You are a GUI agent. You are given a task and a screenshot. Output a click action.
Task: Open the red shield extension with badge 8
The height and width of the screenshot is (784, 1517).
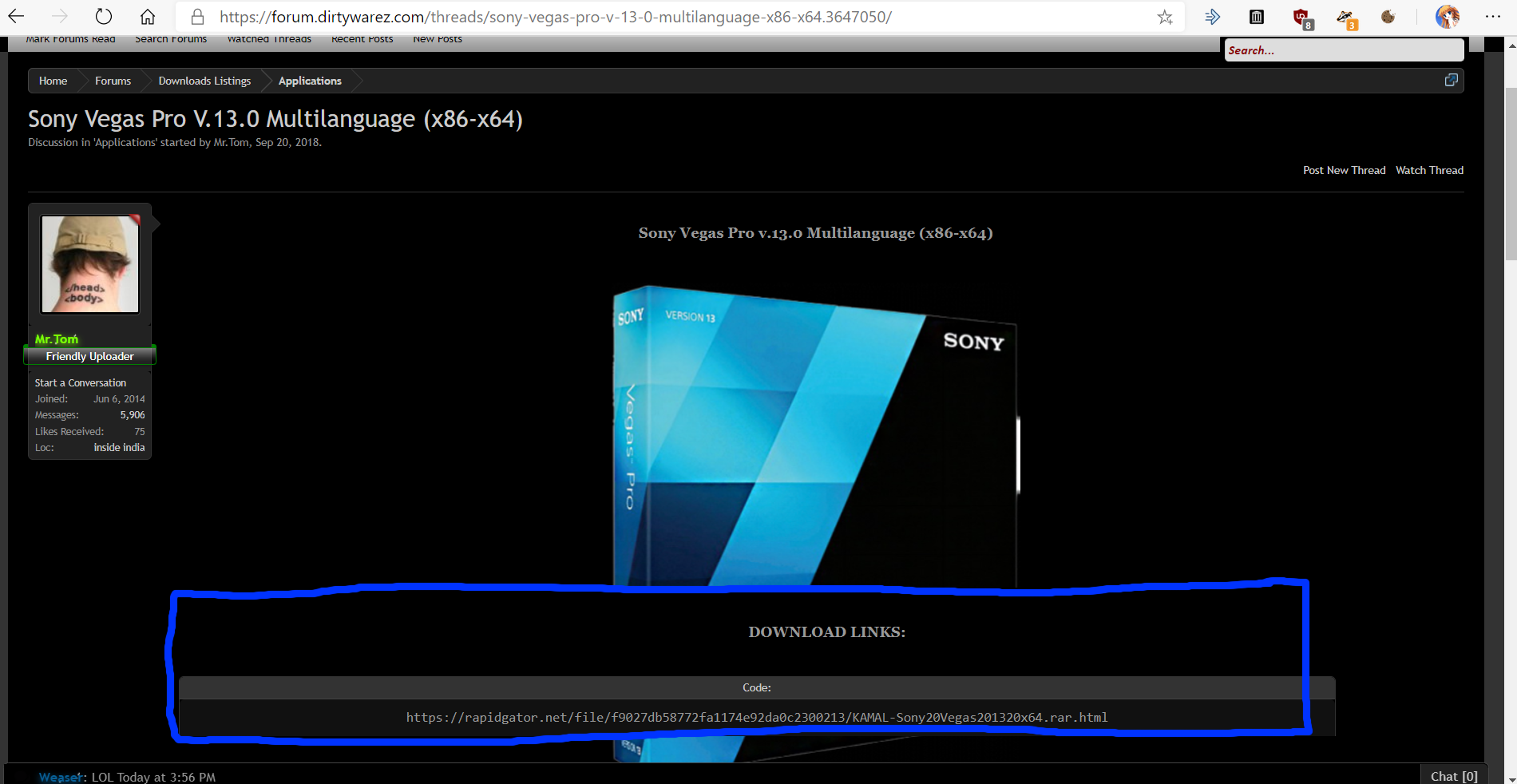pos(1302,18)
